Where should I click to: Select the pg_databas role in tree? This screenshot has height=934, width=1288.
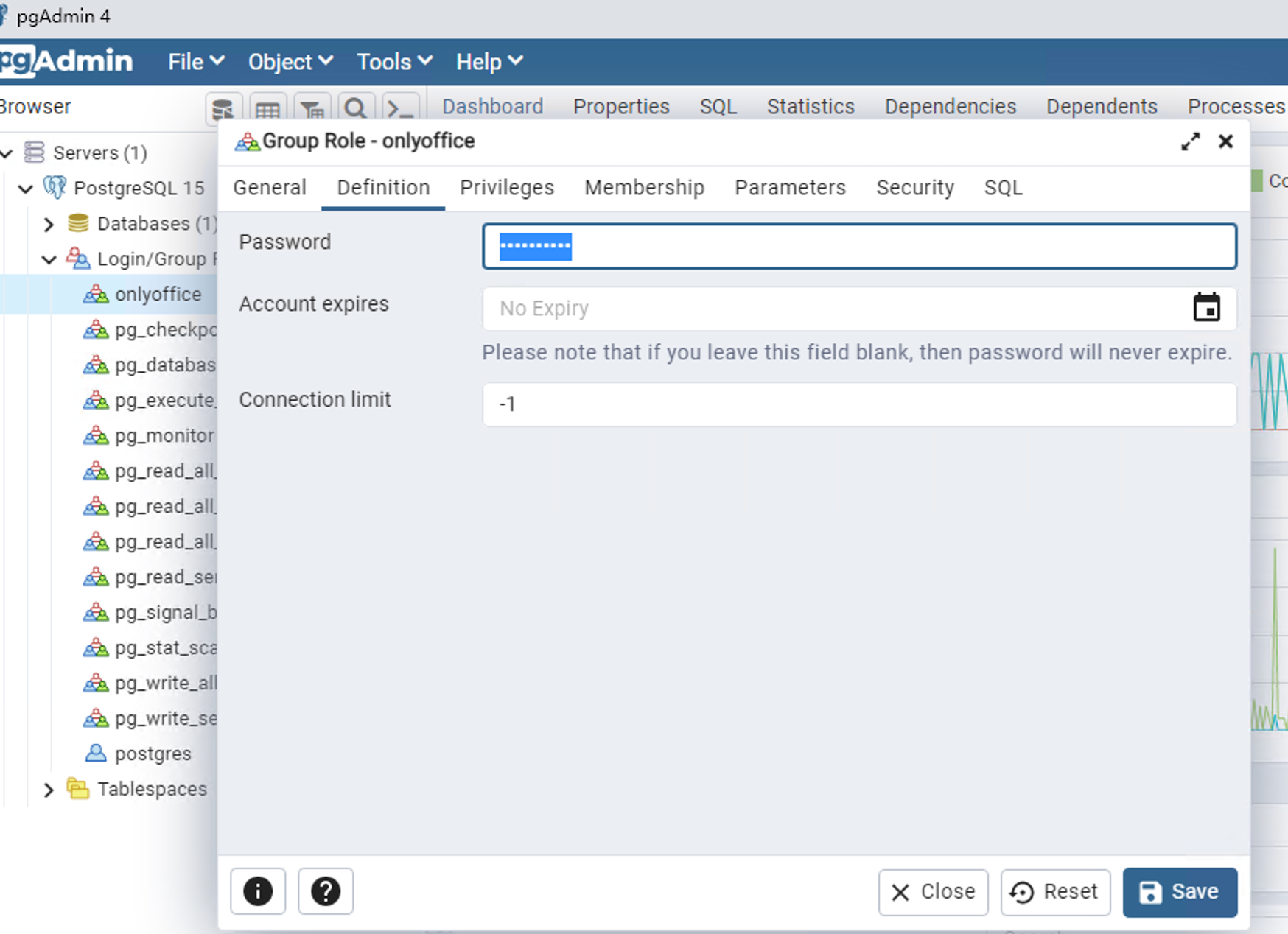click(166, 365)
